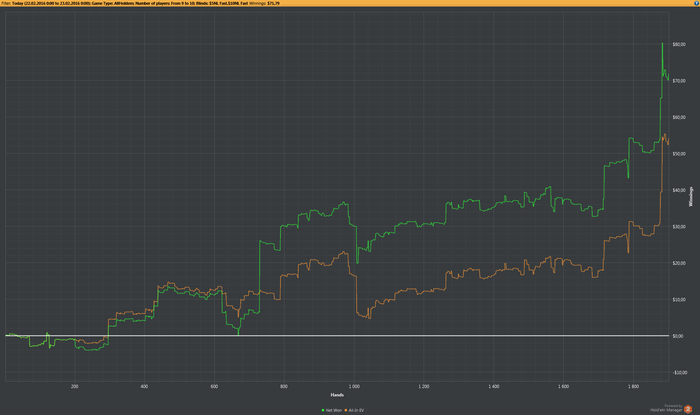Image resolution: width=700 pixels, height=415 pixels.
Task: Click the vertical Winnings axis title
Action: [x=691, y=196]
